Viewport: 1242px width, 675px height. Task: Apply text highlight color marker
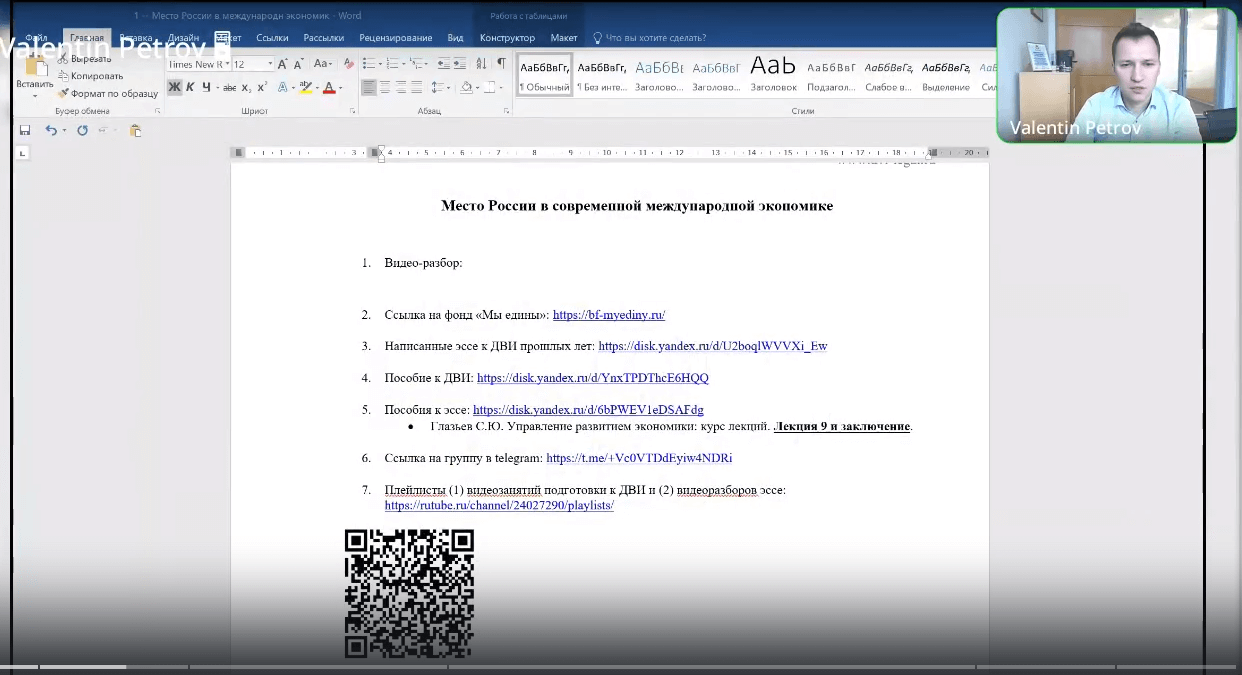pos(306,88)
